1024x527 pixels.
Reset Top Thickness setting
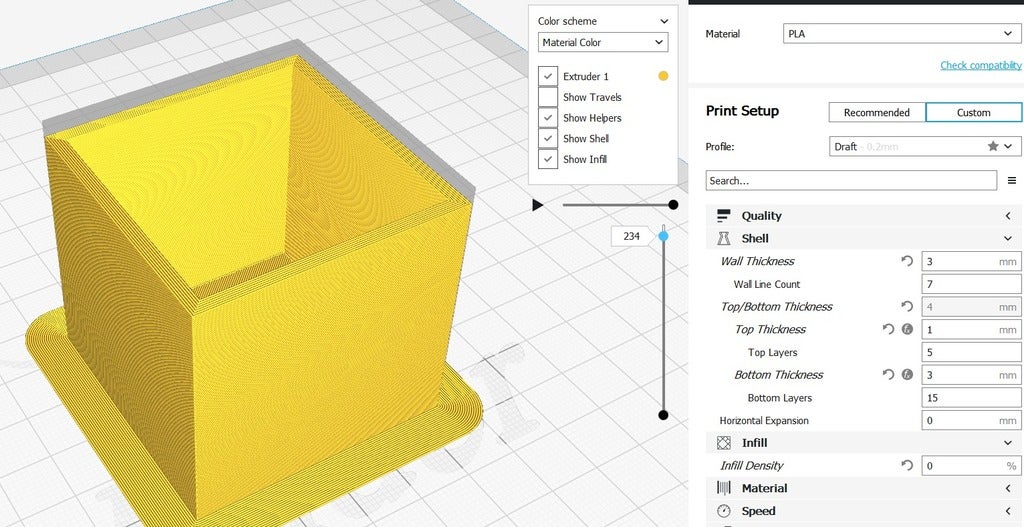(888, 329)
